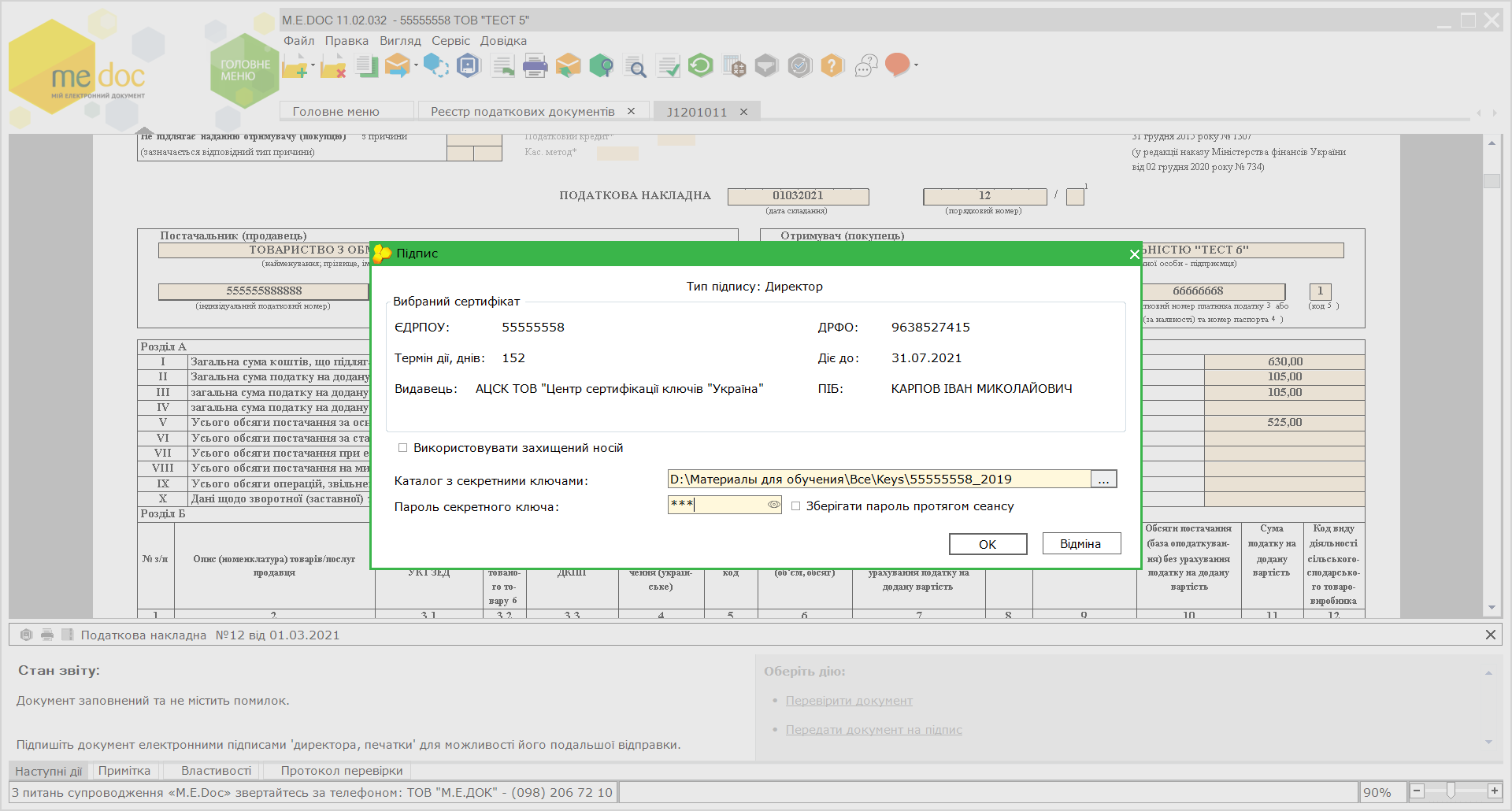Viewport: 1512px width, 811px height.
Task: Click the Відміна button
Action: 1081,544
